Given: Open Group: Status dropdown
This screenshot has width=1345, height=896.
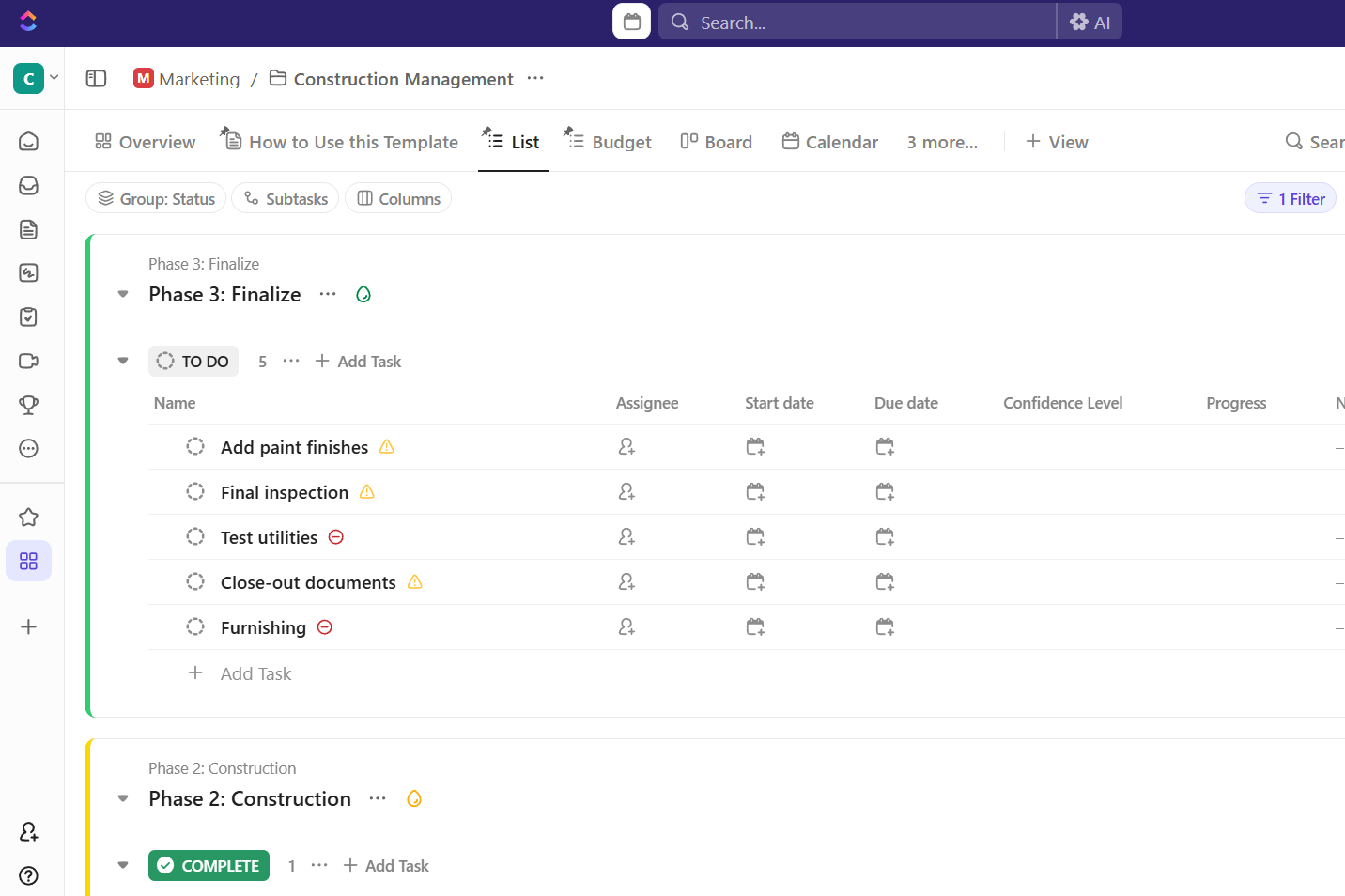Looking at the screenshot, I should click(x=157, y=198).
